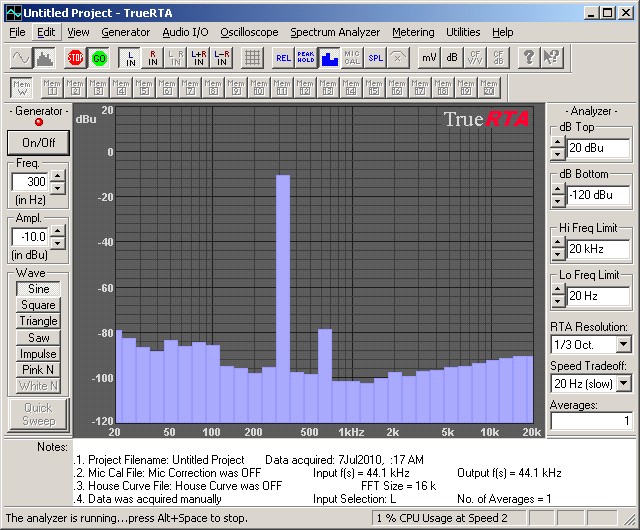Open the RTA Resolution dropdown
The height and width of the screenshot is (530, 640).
pos(623,344)
